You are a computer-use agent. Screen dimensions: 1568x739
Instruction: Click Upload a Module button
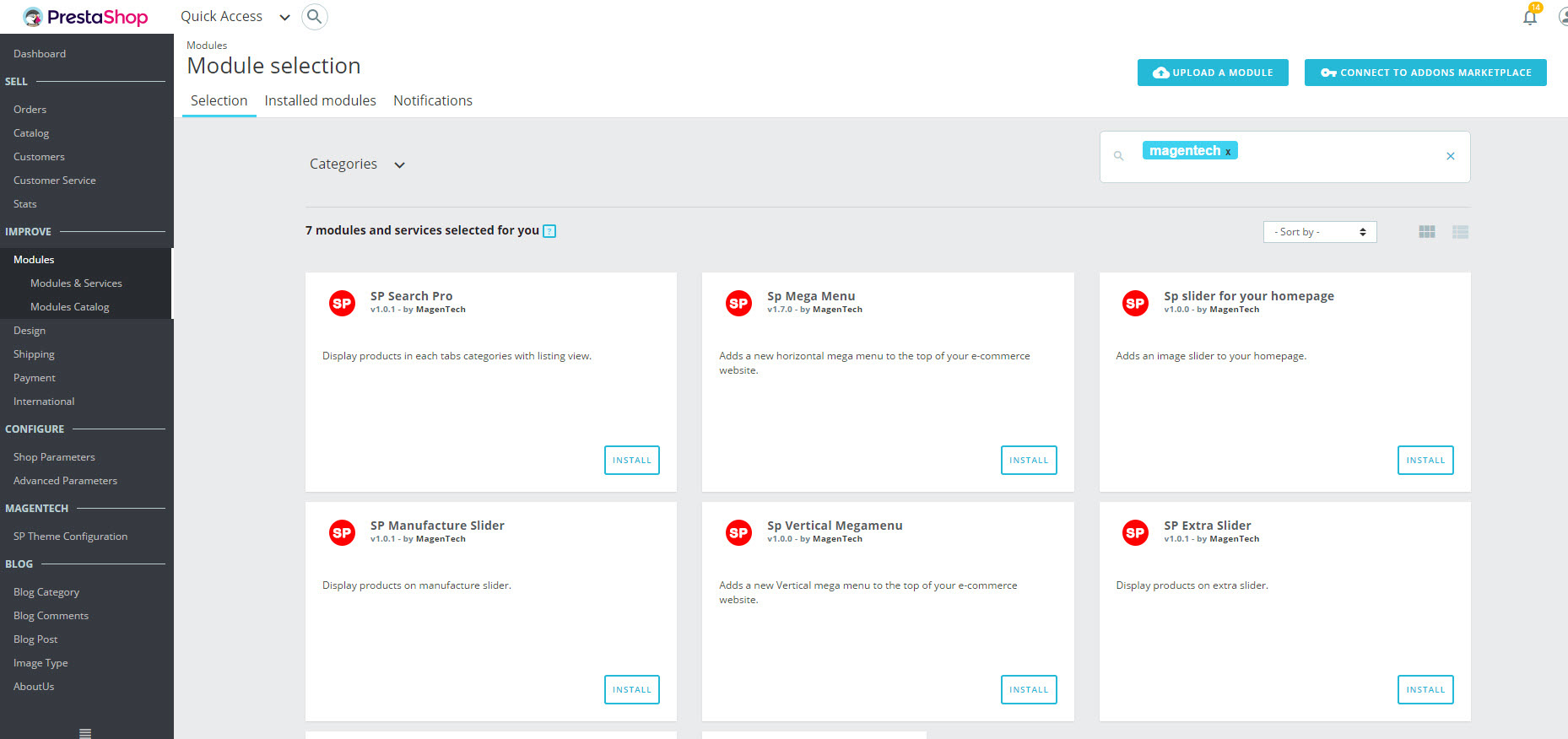pos(1213,73)
